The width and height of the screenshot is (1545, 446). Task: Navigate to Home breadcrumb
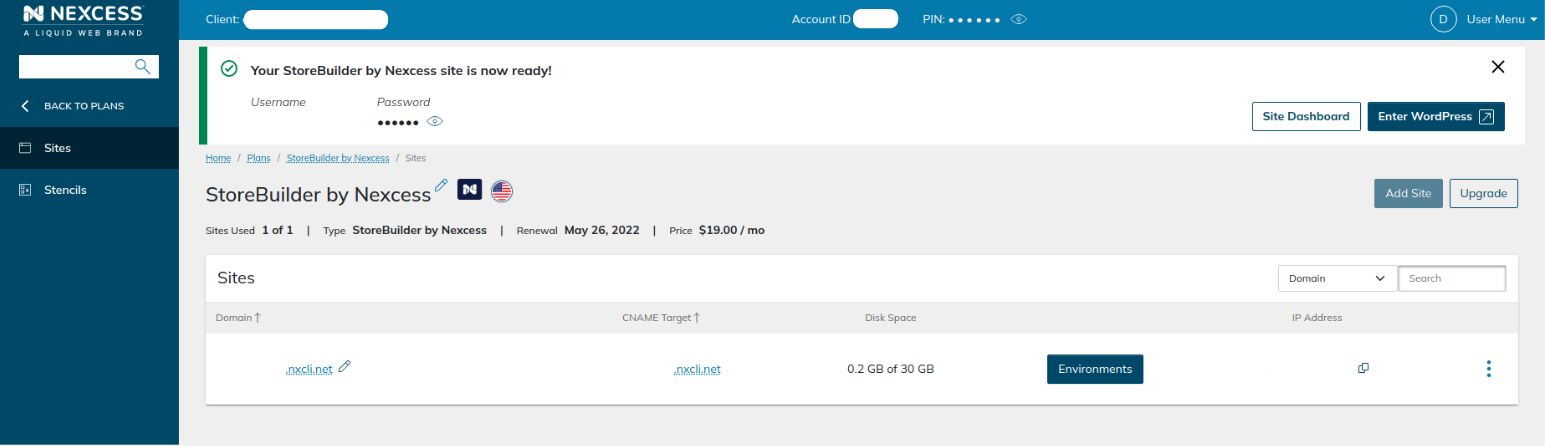coord(218,158)
